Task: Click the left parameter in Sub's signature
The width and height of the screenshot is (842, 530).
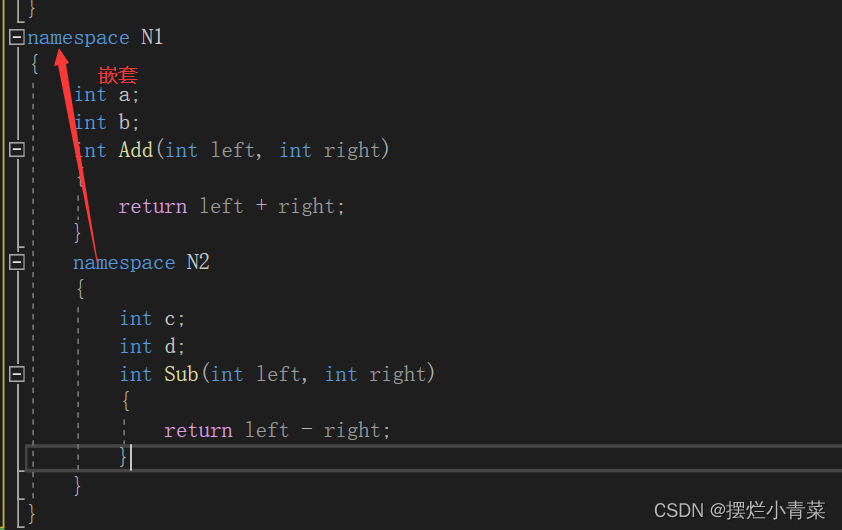Action: [278, 374]
